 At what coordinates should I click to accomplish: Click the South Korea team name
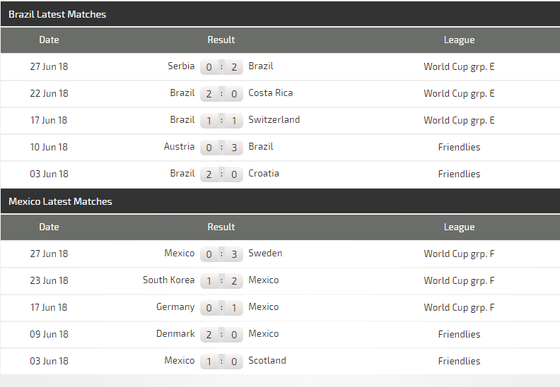[169, 280]
